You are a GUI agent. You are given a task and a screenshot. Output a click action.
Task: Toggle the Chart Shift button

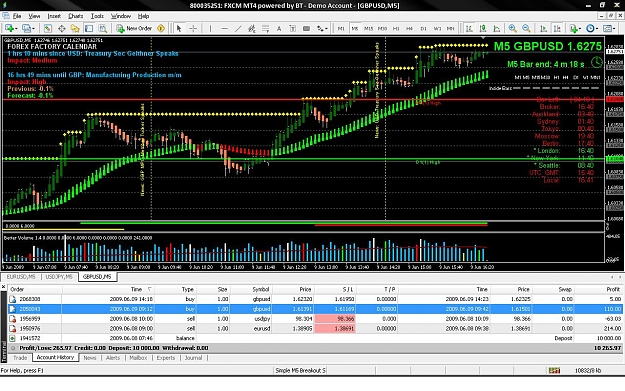pyautogui.click(x=557, y=28)
